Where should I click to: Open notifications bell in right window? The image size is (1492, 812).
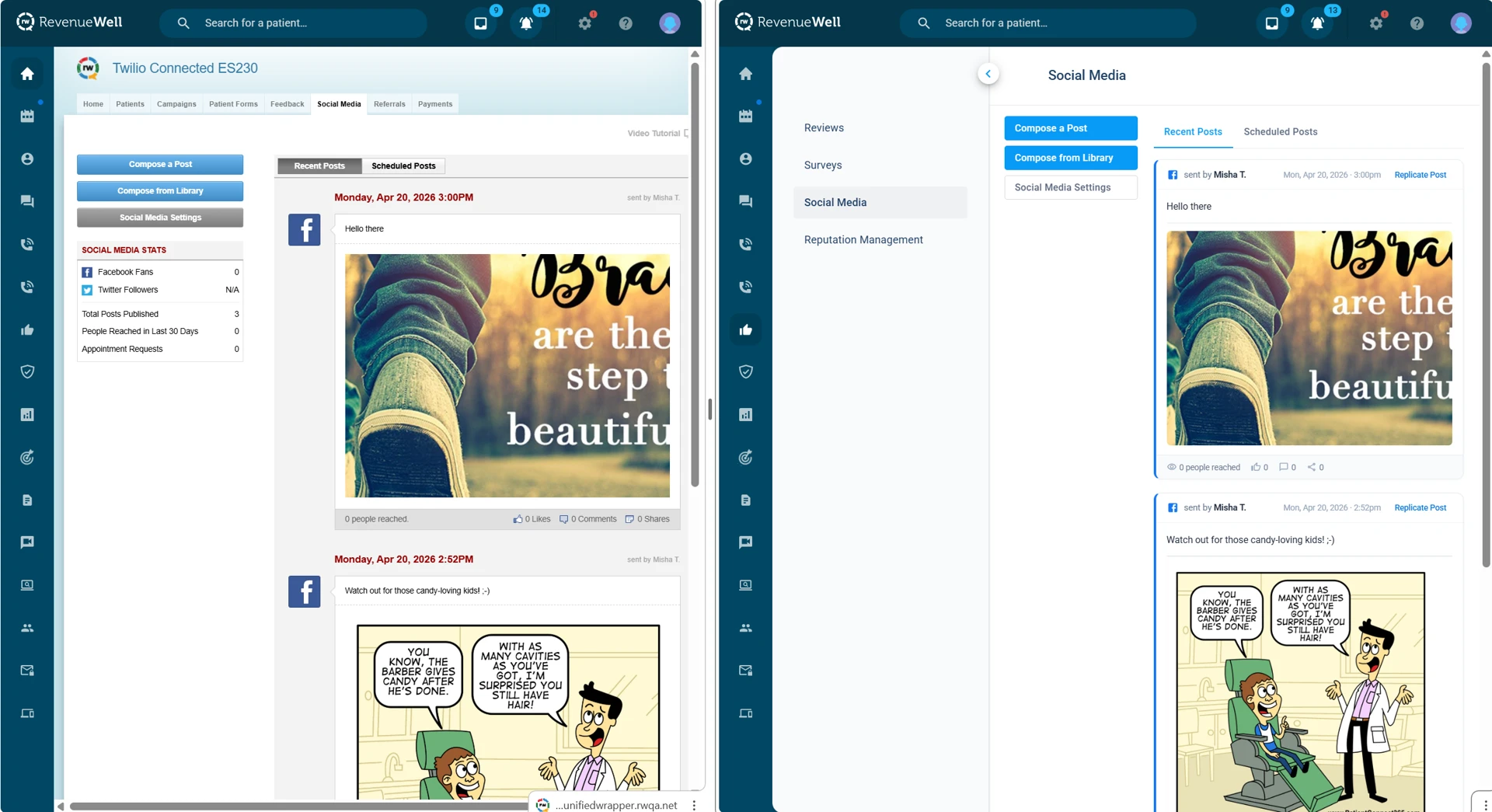(1317, 23)
